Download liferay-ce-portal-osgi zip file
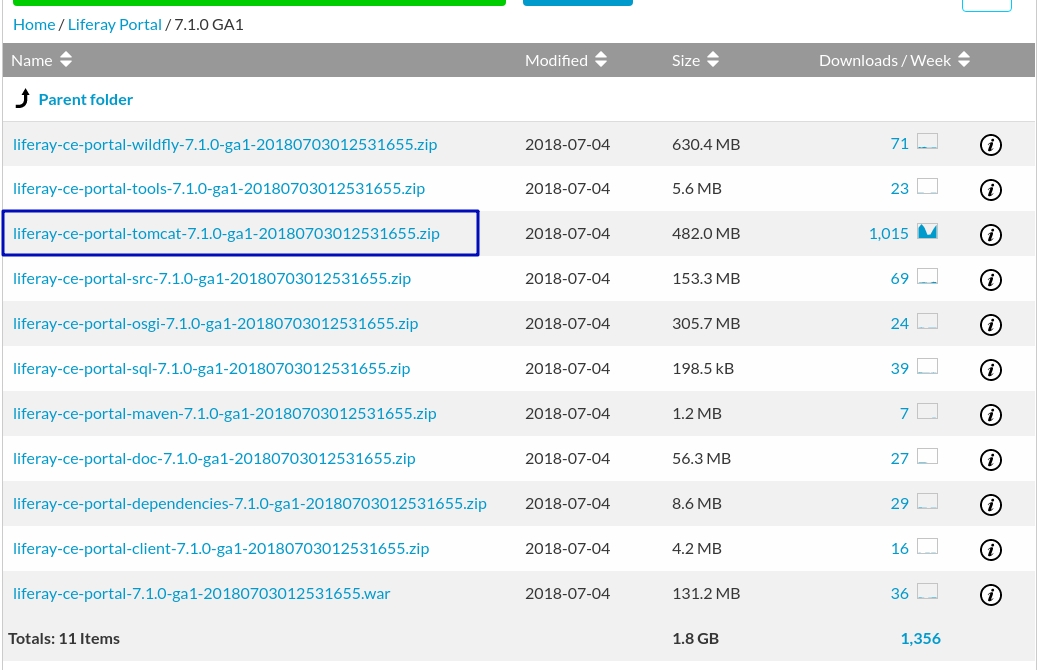 [216, 324]
